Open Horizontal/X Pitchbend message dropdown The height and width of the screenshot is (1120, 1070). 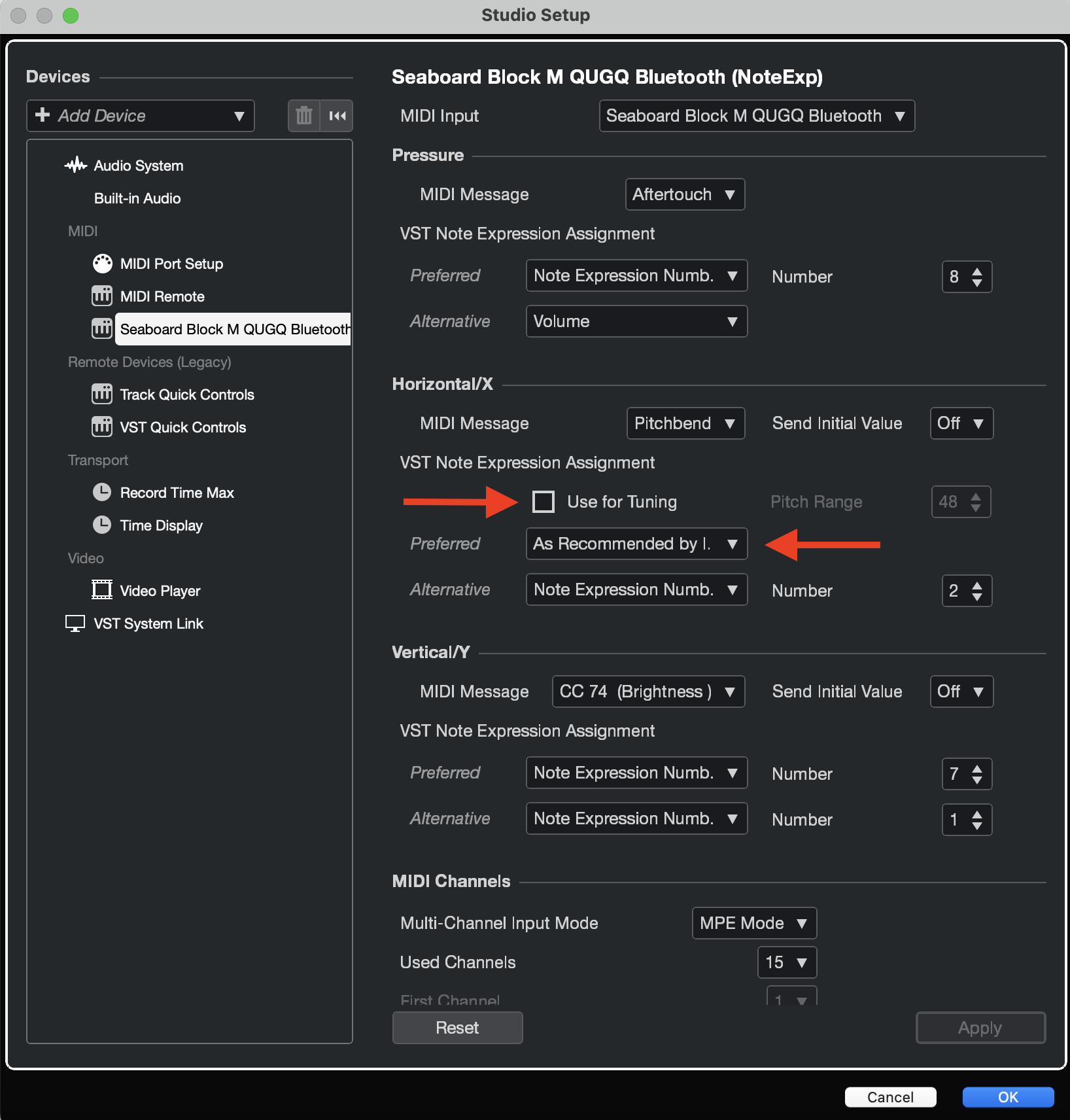685,423
